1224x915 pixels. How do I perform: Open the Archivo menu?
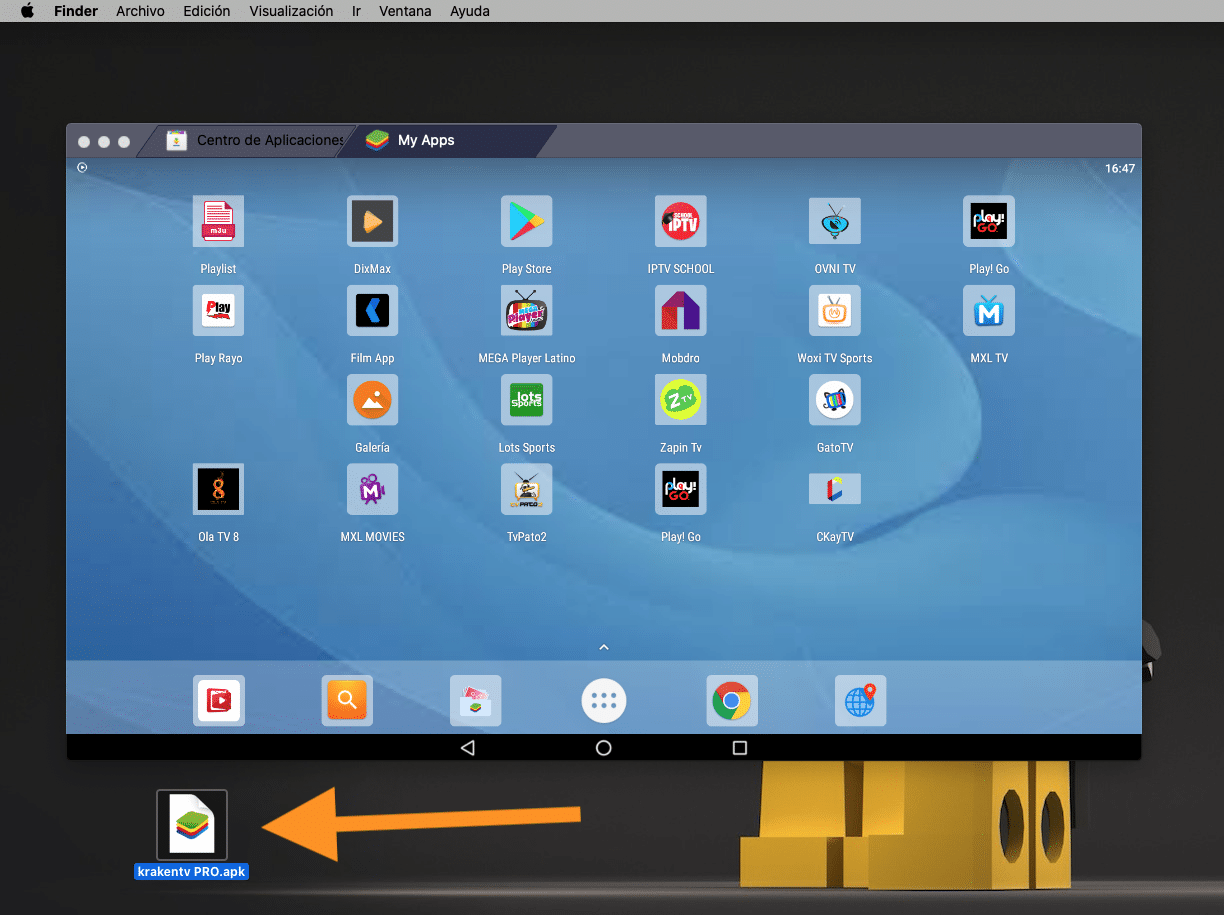[140, 11]
